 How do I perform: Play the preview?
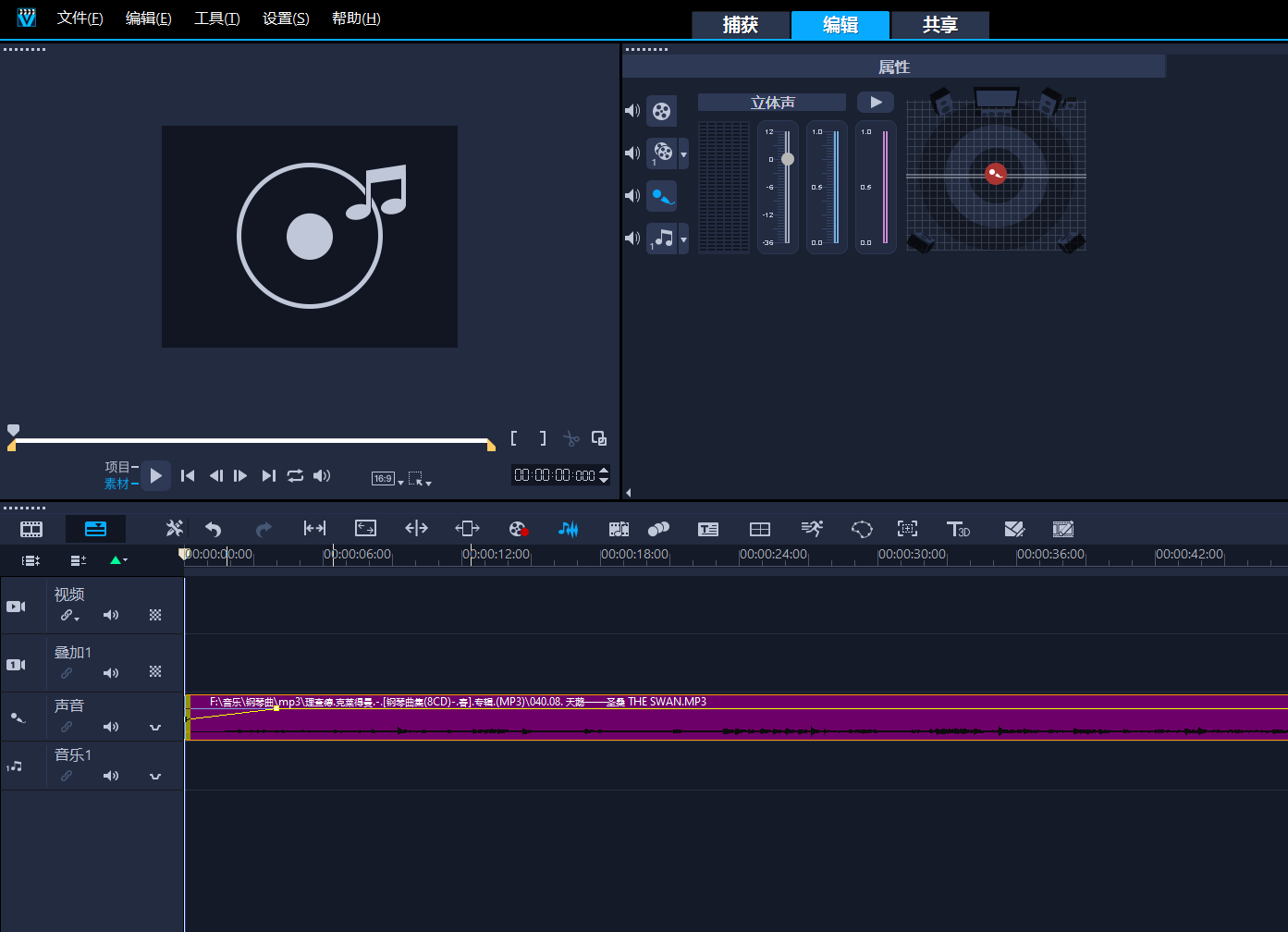155,475
